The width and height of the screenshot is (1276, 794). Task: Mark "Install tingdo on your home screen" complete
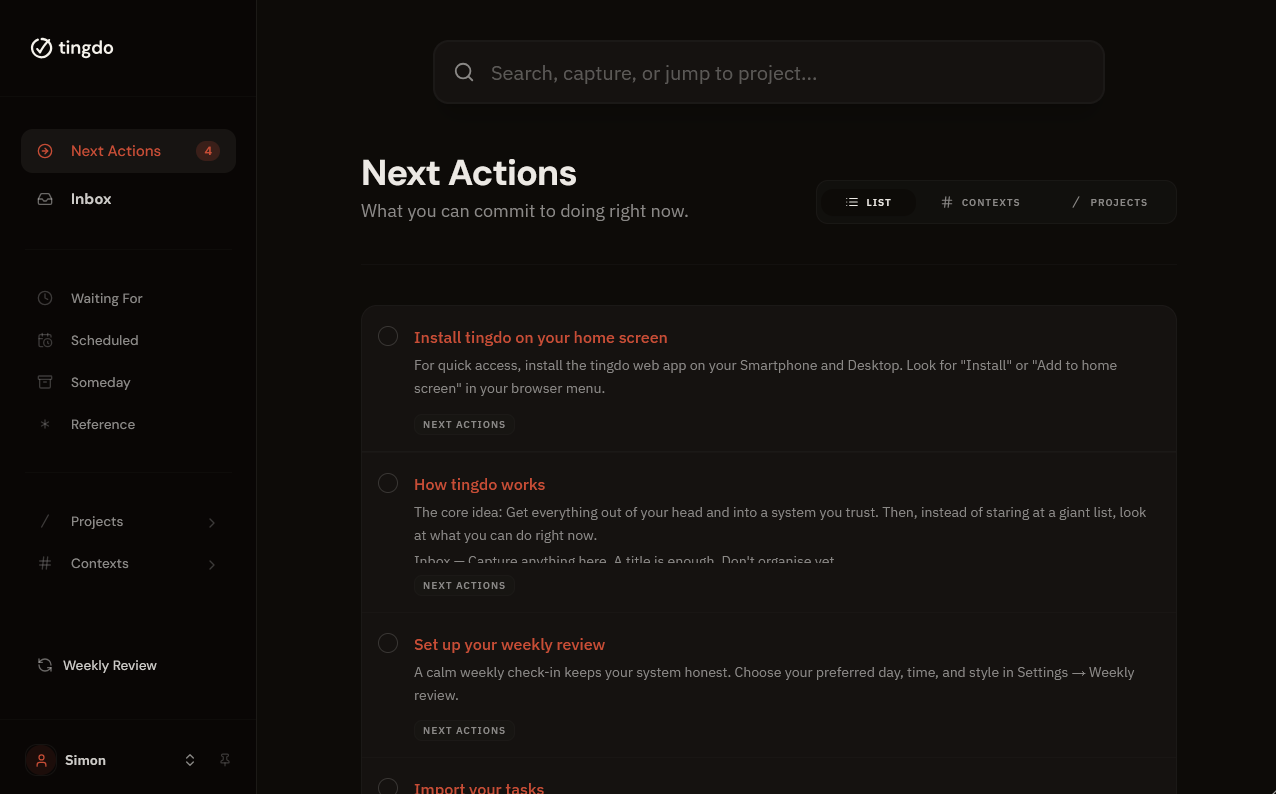coord(388,336)
